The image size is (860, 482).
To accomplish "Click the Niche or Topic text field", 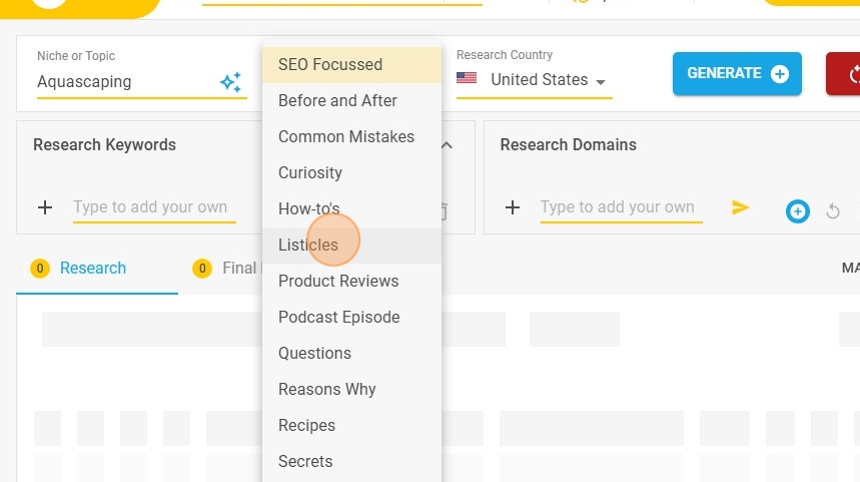I will [125, 82].
